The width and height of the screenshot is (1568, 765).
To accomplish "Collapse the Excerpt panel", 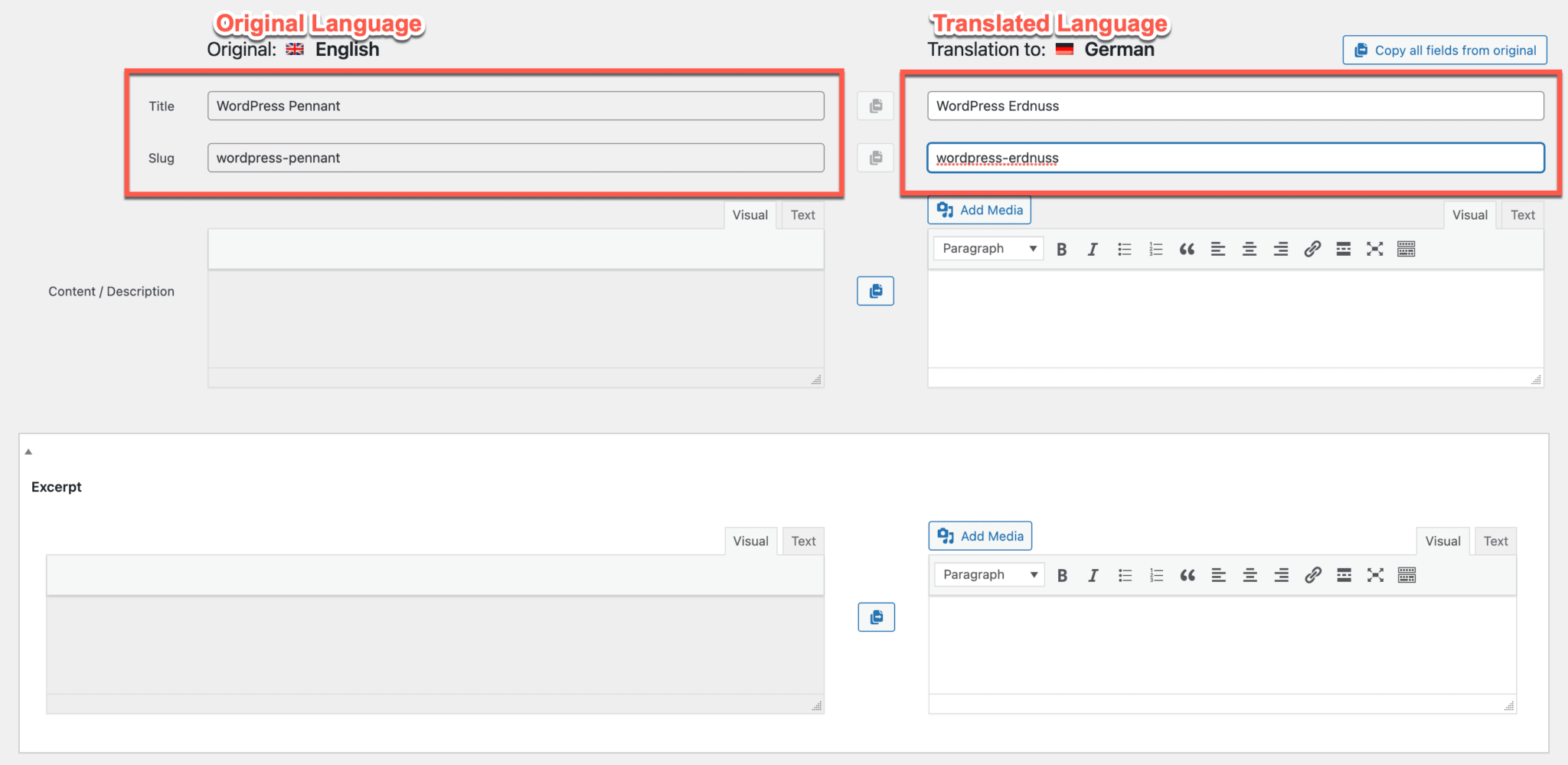I will coord(28,451).
